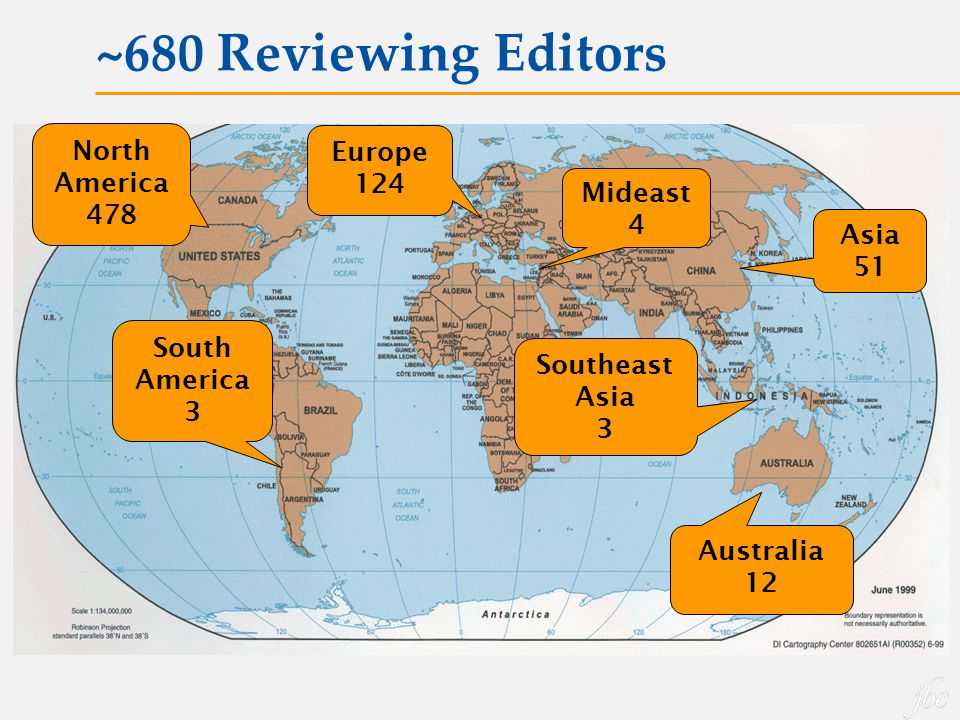Viewport: 960px width, 720px height.
Task: Click the PARAGUAY map label
Action: pos(316,455)
